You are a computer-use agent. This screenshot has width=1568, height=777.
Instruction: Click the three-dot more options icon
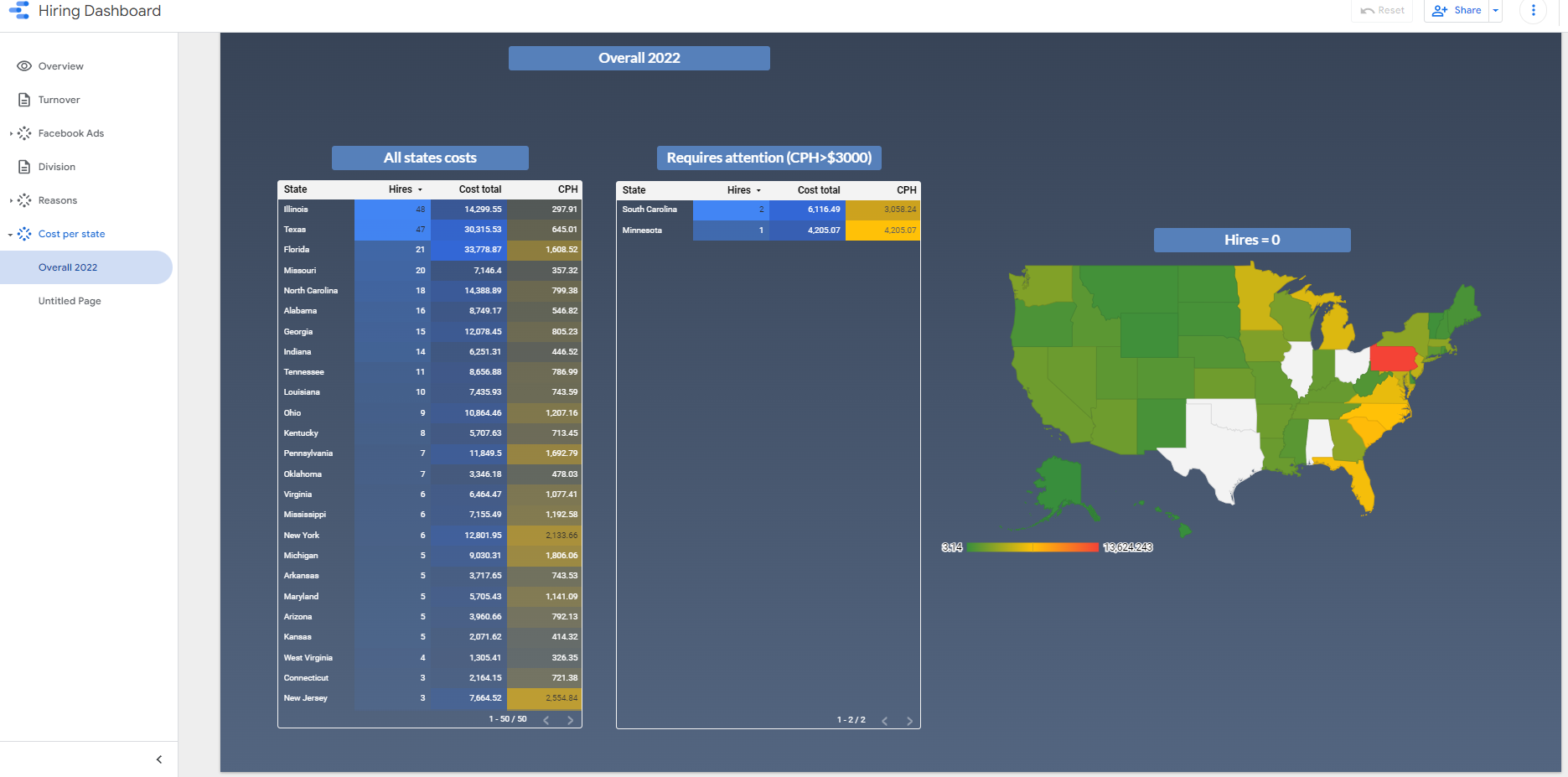(1534, 10)
